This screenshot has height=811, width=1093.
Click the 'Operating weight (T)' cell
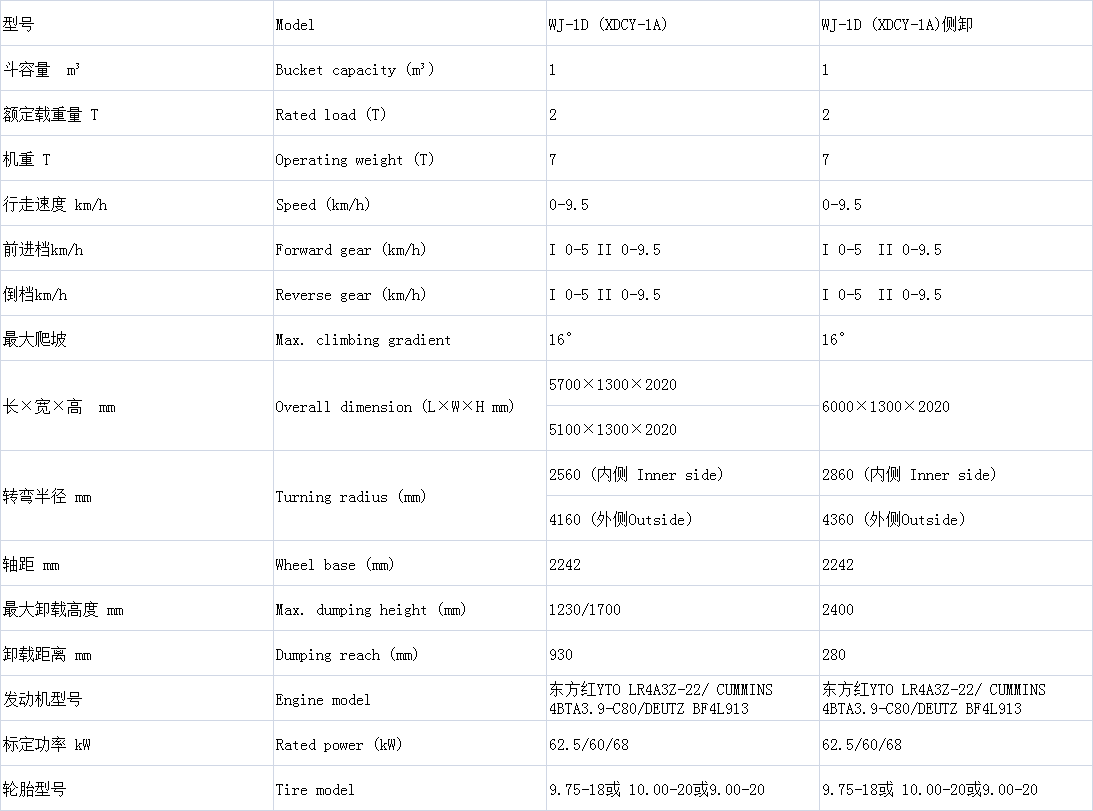354,160
